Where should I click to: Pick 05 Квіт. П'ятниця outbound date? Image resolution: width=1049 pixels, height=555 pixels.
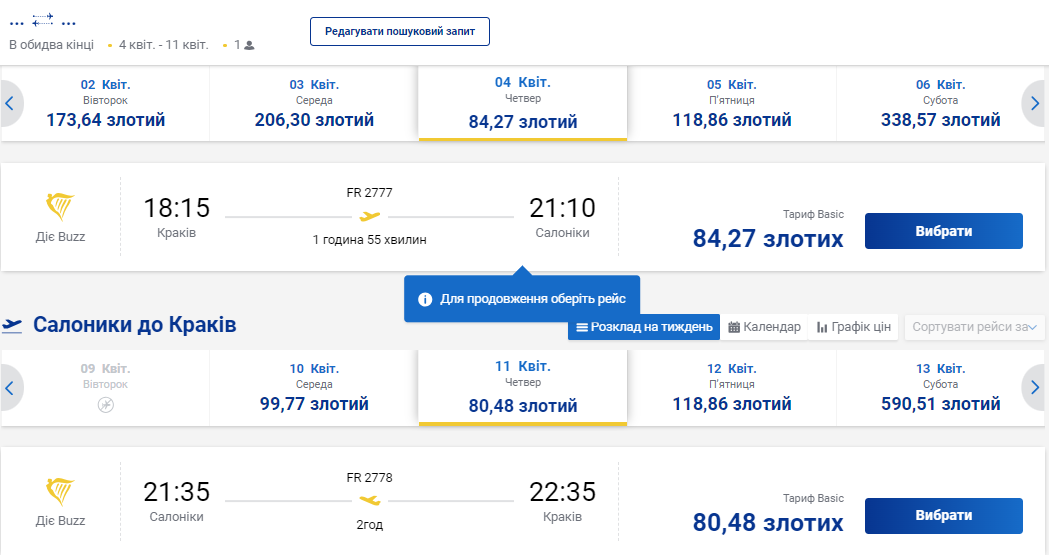coord(731,103)
